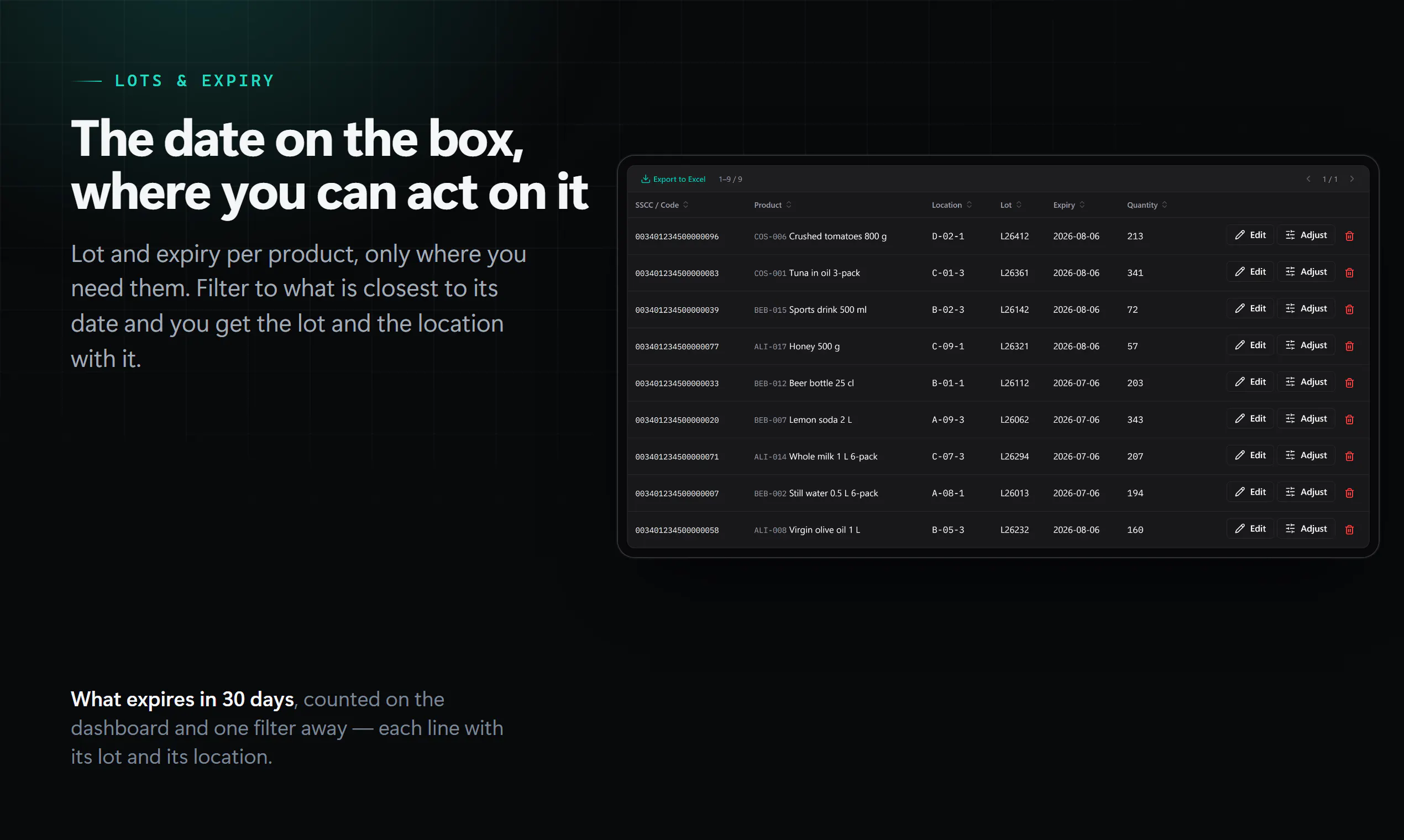Edit the Still water 0.5 L 6-pack entry
Screen dimensions: 1404x840
1250,492
